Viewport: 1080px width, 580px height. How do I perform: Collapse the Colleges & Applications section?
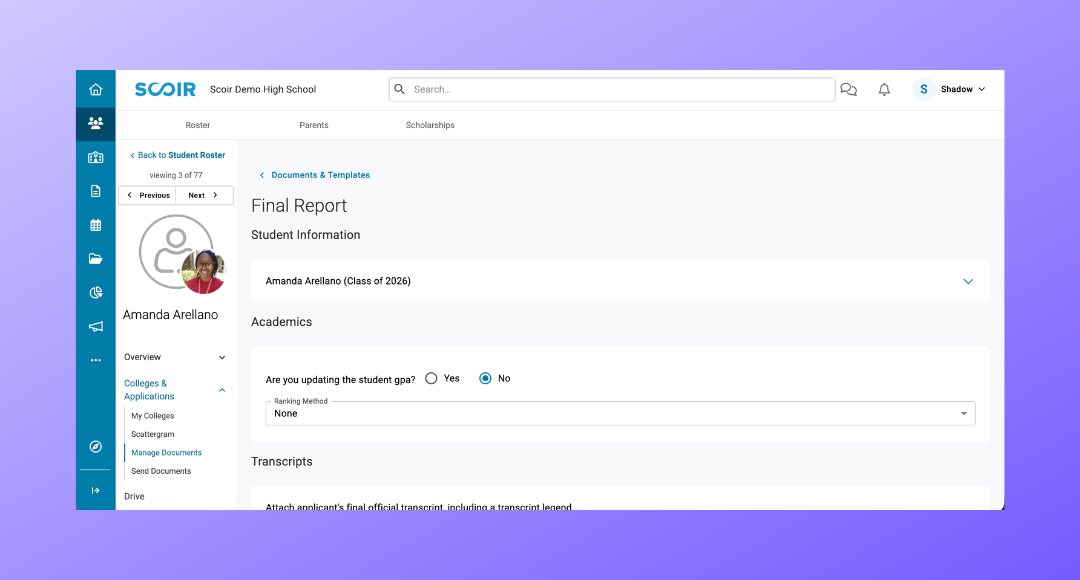click(221, 390)
